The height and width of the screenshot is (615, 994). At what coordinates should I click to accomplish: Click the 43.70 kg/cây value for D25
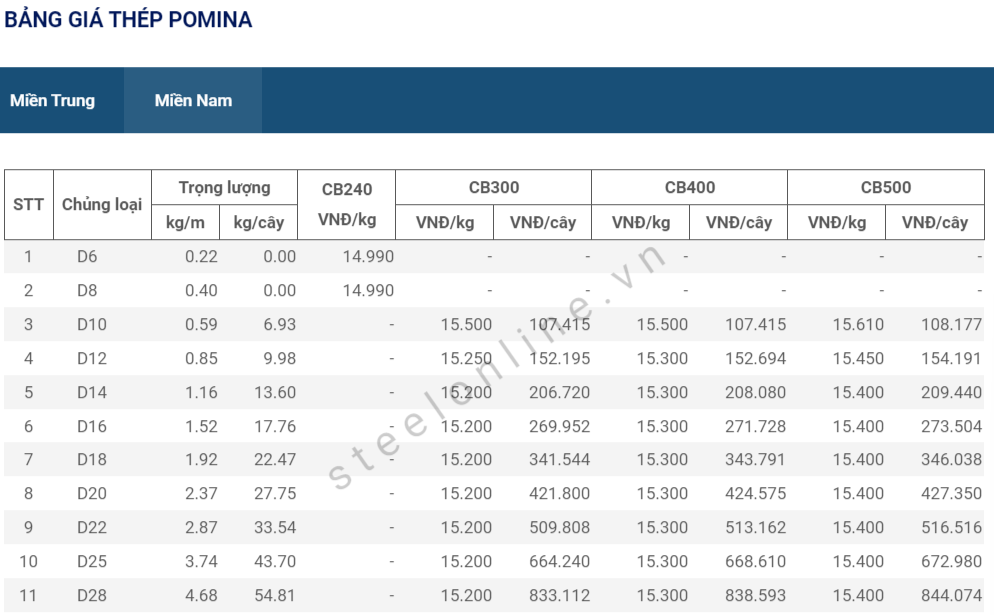pyautogui.click(x=275, y=561)
